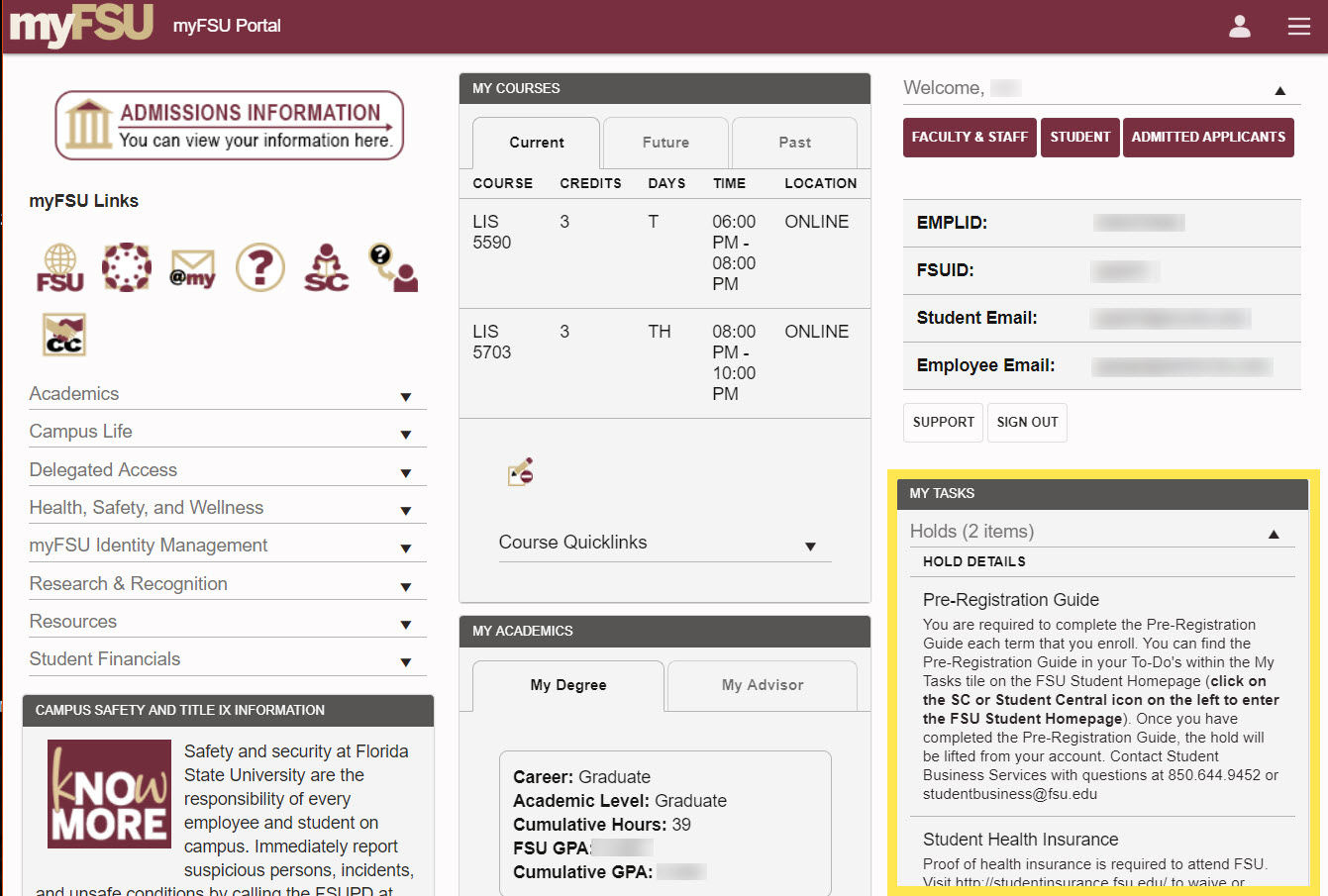
Task: Expand the Student Financials section
Action: [405, 661]
